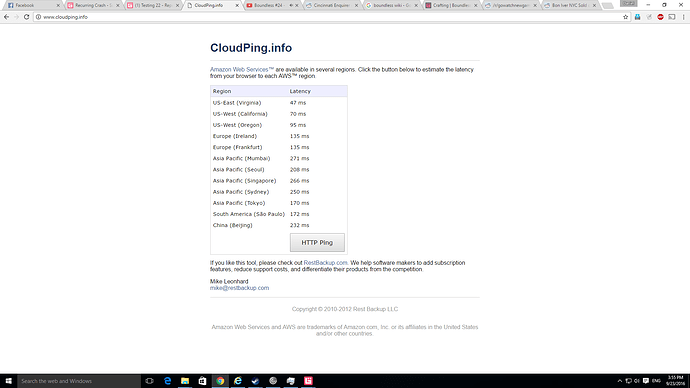The width and height of the screenshot is (690, 388).
Task: Click the pink app icon in taskbar
Action: [x=308, y=381]
